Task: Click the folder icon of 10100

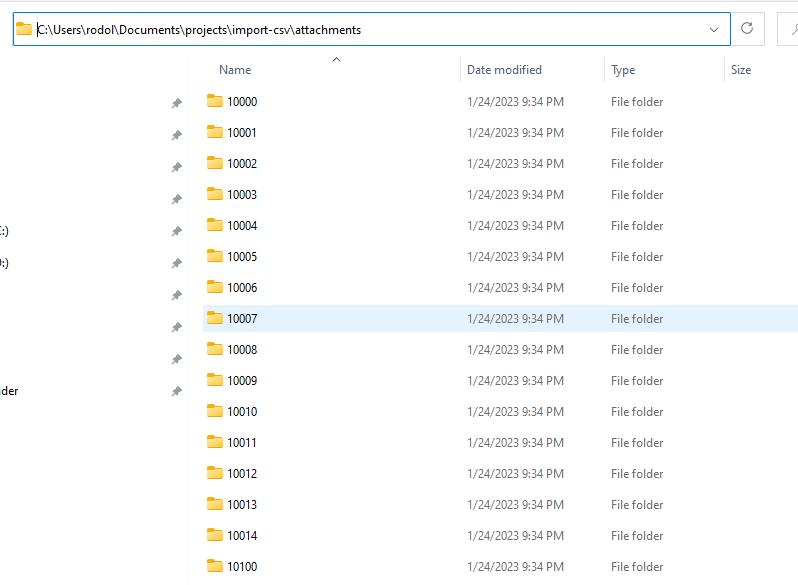Action: (214, 566)
